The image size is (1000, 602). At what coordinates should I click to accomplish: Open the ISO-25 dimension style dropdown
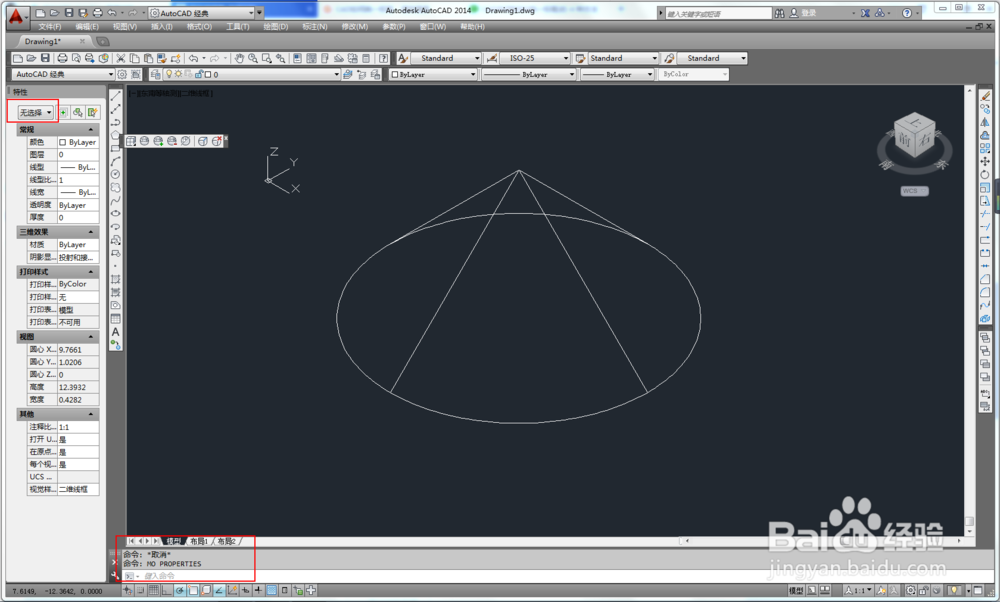[x=534, y=58]
